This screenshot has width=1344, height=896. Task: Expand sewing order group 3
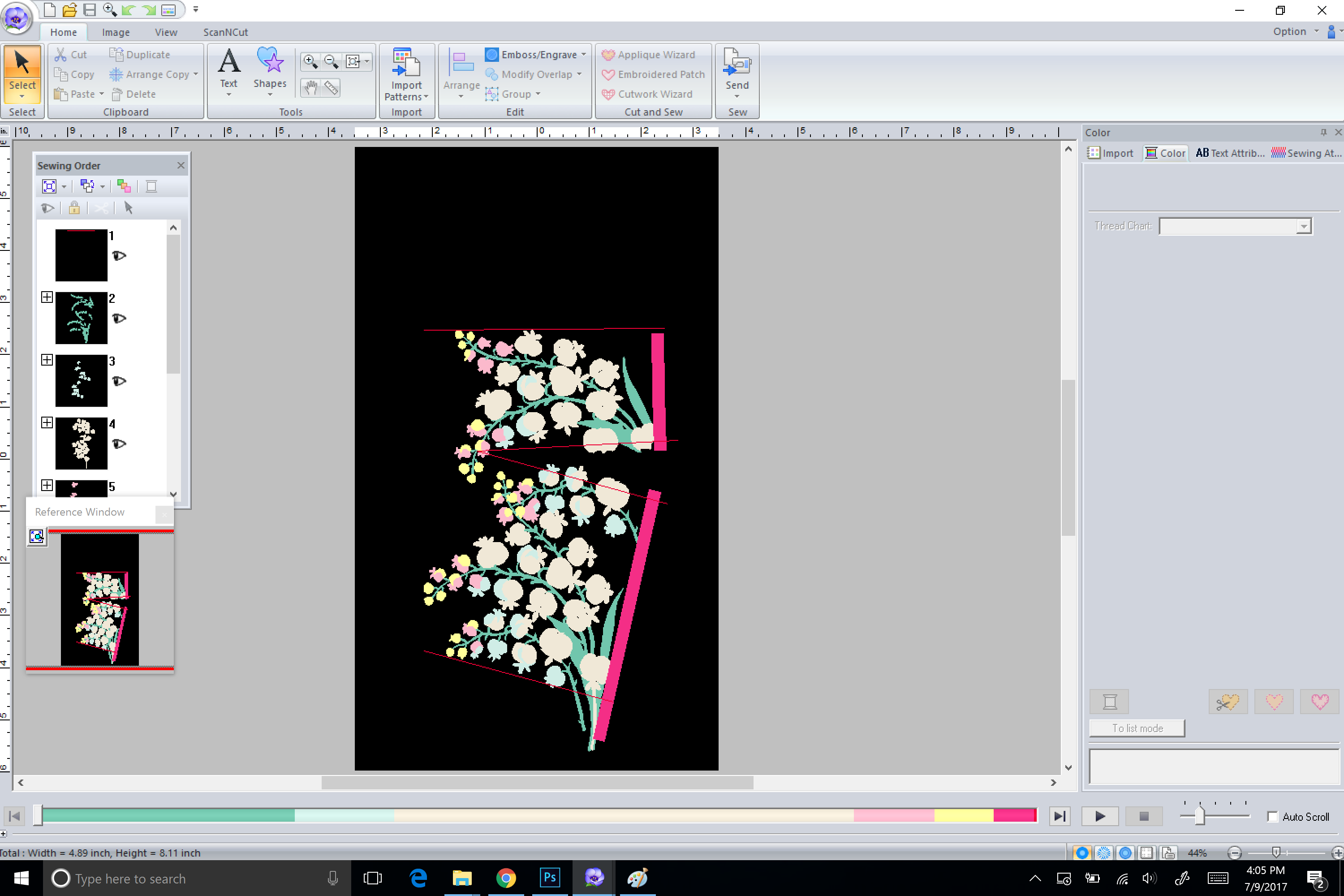(47, 360)
